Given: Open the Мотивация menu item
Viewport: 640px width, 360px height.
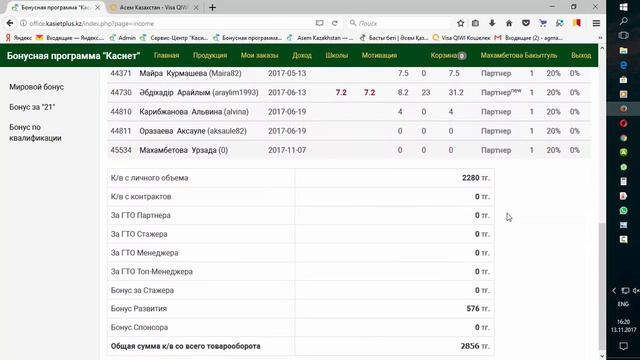Looking at the screenshot, I should pos(379,55).
